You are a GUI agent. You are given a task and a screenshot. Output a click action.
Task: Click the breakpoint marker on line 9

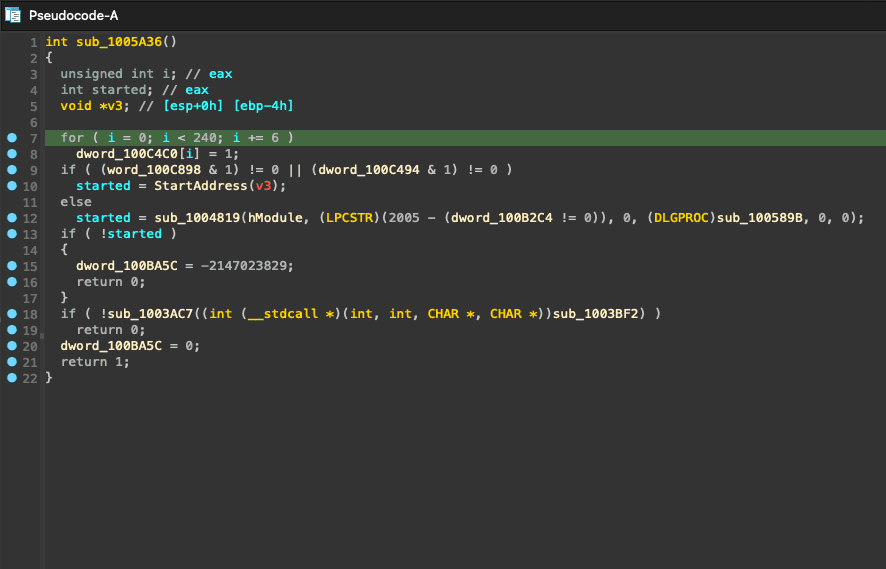point(12,170)
